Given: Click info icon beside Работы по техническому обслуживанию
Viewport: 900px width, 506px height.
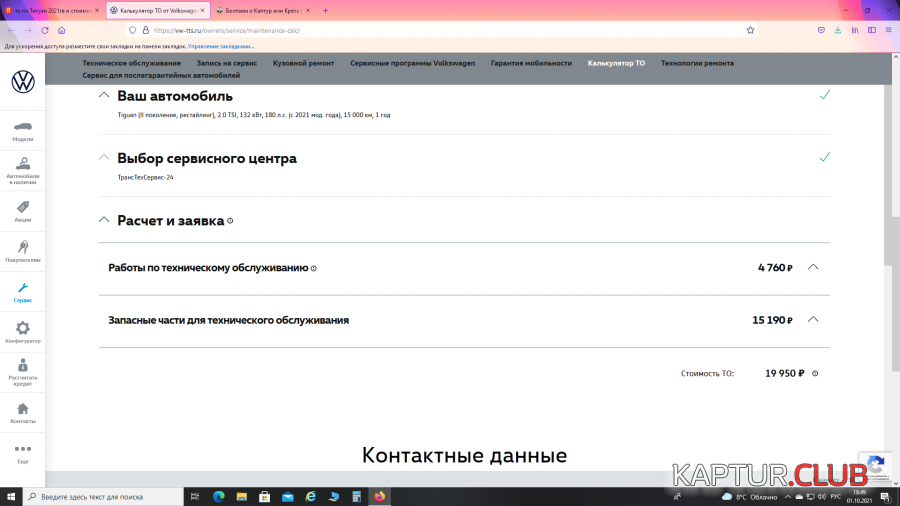Looking at the screenshot, I should [x=313, y=268].
